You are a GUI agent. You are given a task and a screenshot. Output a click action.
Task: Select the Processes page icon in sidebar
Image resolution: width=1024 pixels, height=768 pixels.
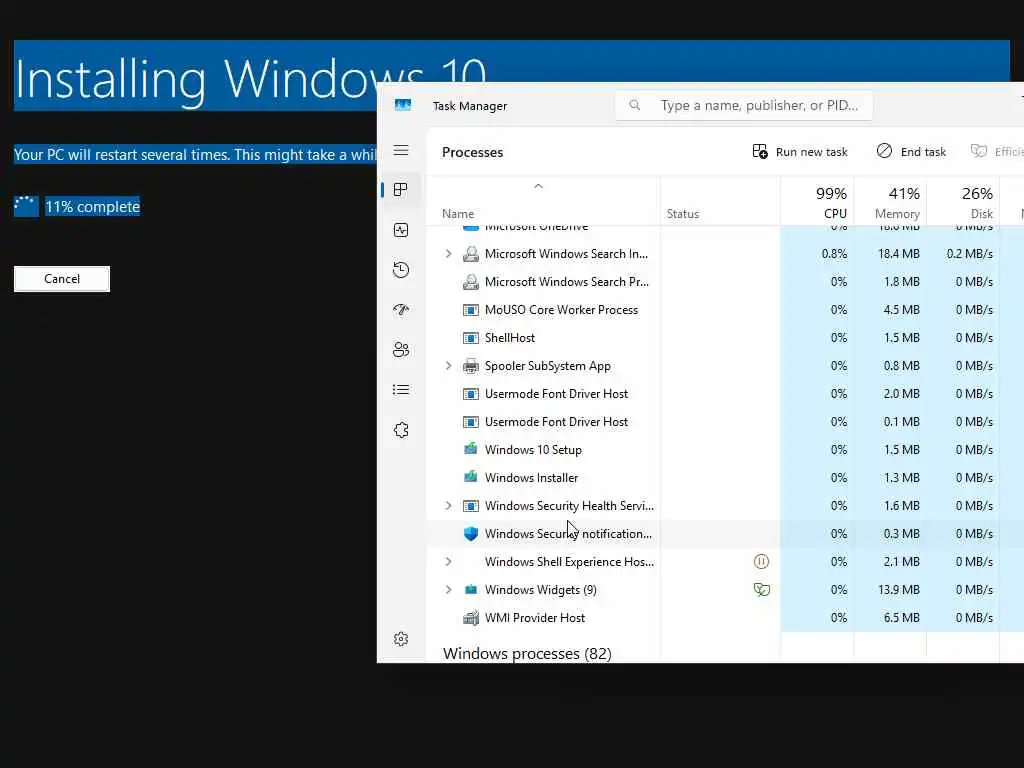coord(401,189)
